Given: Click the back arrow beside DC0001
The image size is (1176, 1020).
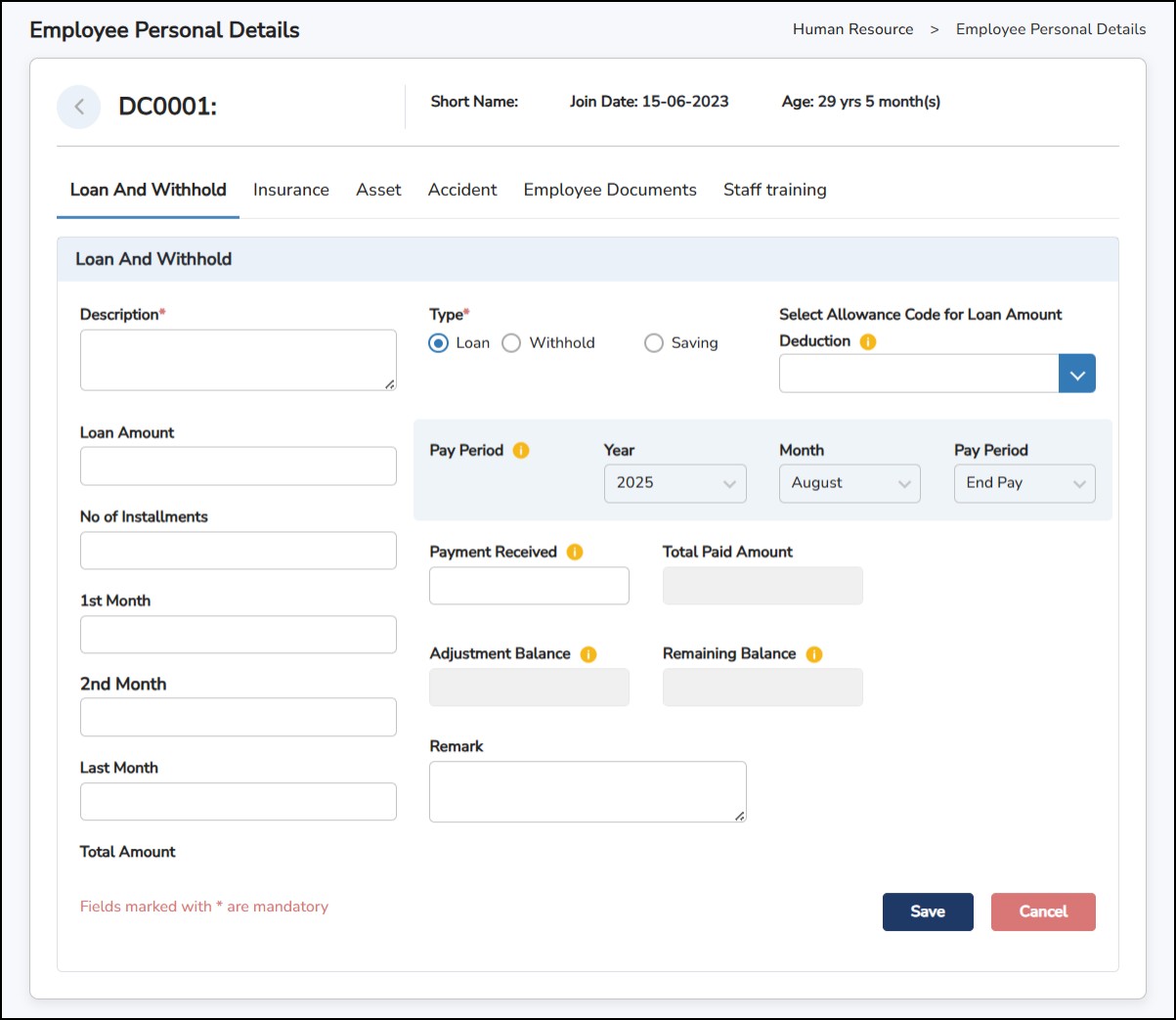Looking at the screenshot, I should pyautogui.click(x=79, y=107).
